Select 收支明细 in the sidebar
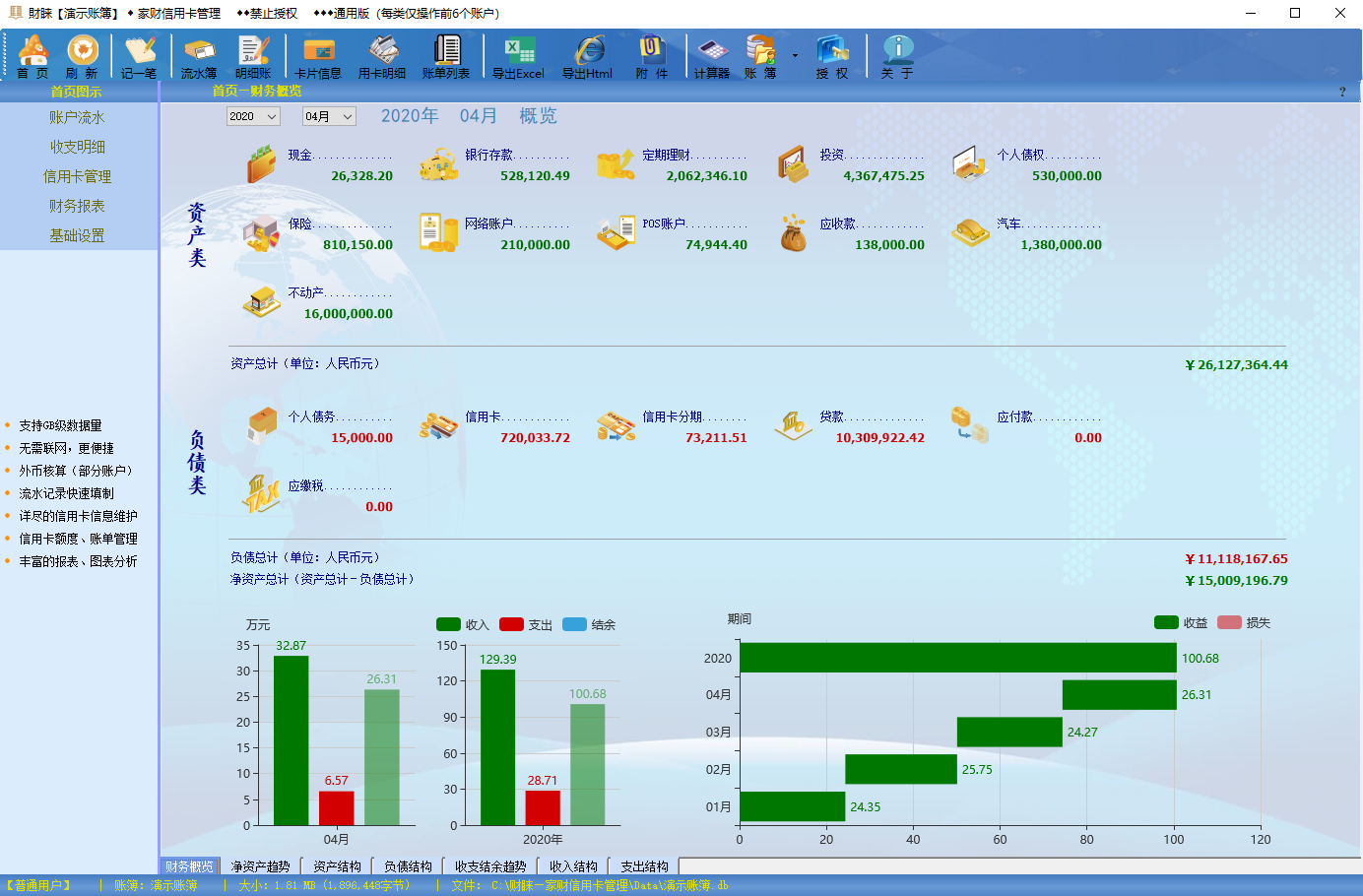 pos(78,147)
